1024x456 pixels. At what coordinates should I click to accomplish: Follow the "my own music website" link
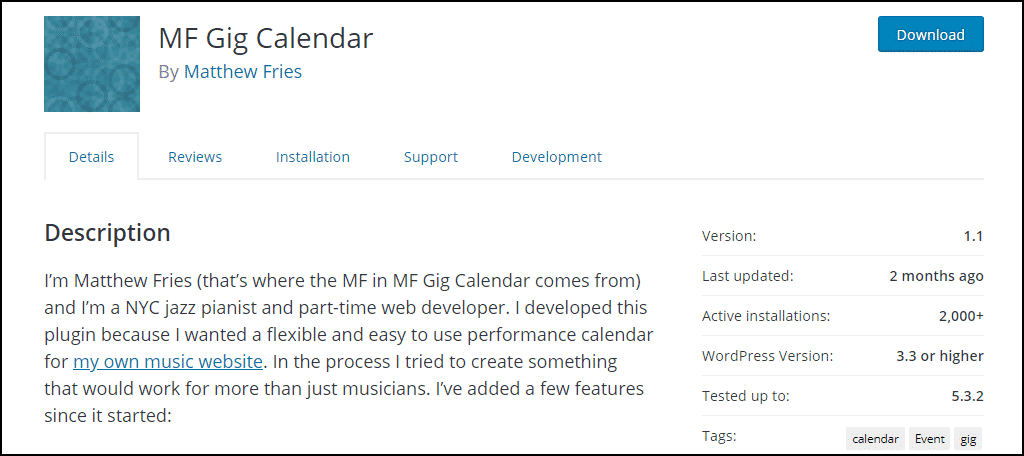168,361
